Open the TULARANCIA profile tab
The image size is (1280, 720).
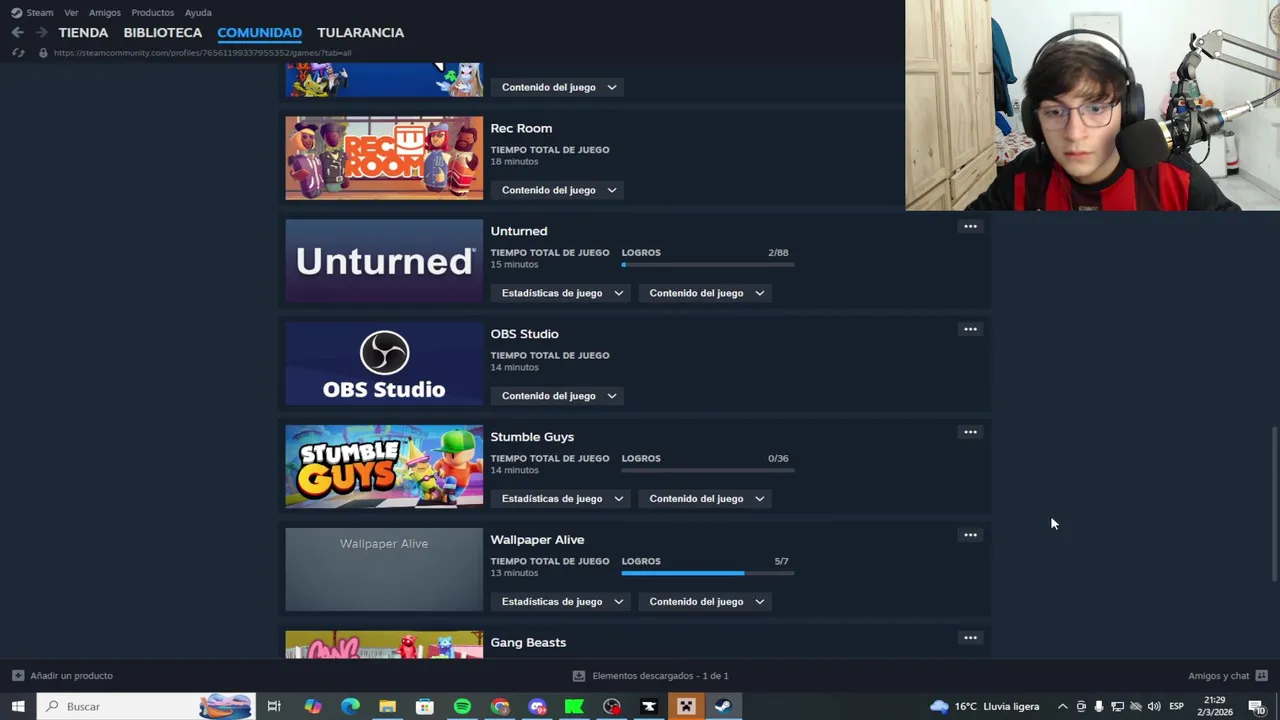click(x=361, y=32)
